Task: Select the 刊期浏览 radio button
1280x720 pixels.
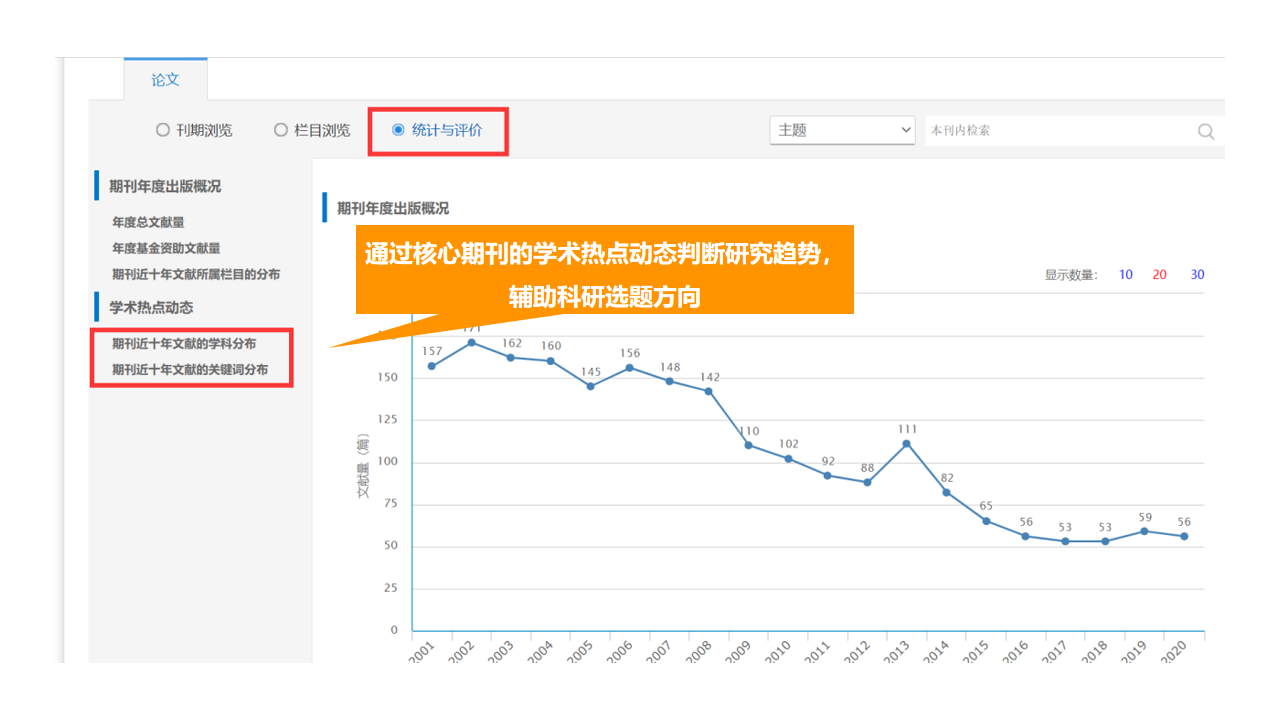Action: [163, 130]
